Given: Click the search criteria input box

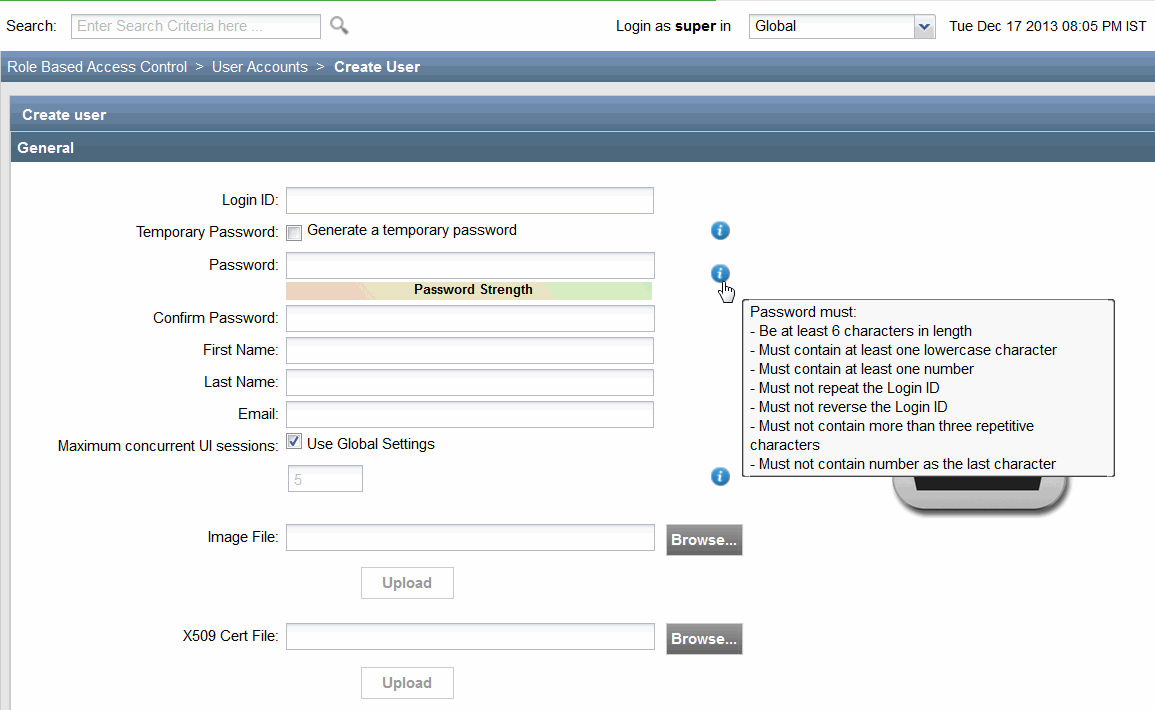Looking at the screenshot, I should [x=195, y=25].
